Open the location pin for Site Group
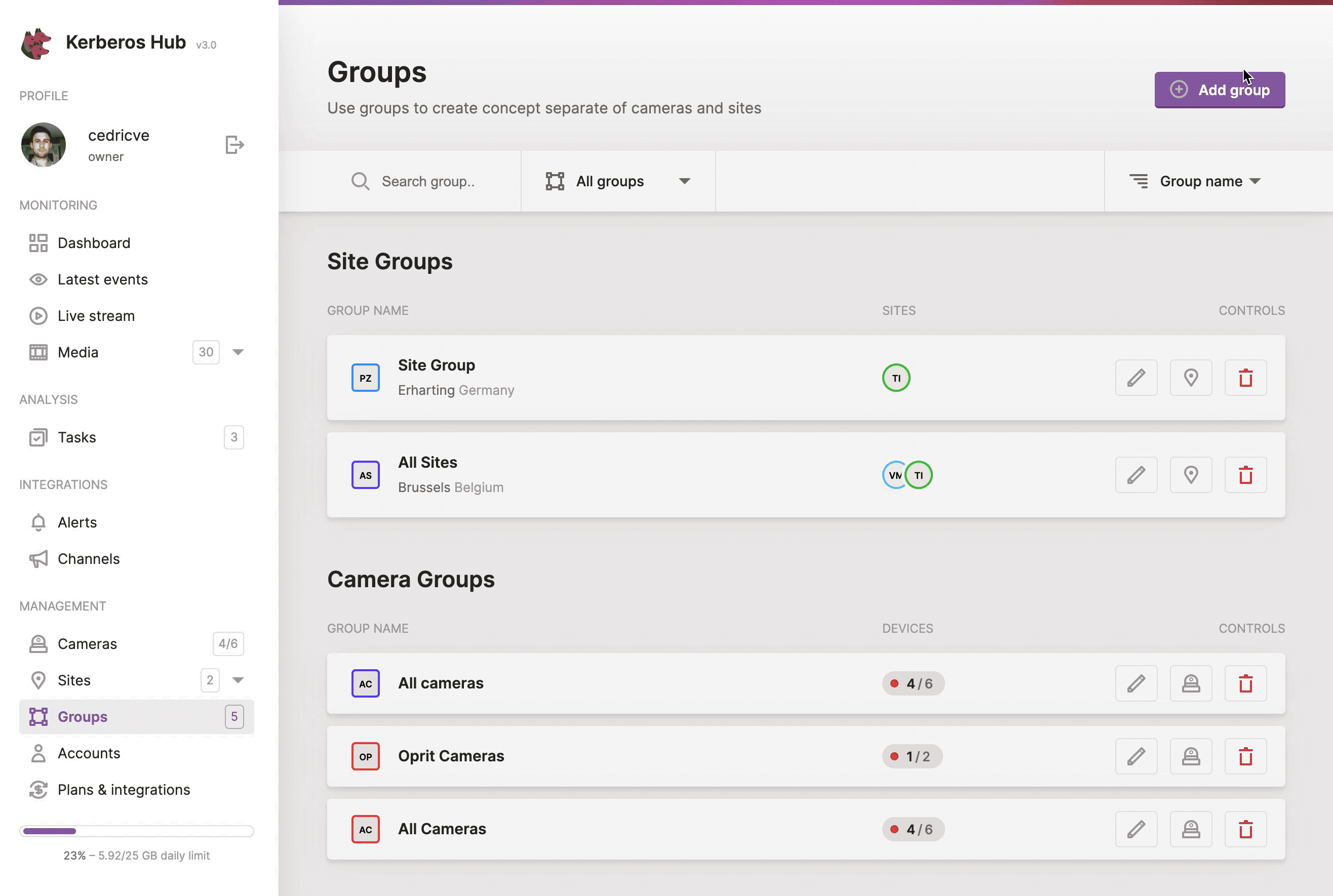The height and width of the screenshot is (896, 1333). click(1191, 378)
